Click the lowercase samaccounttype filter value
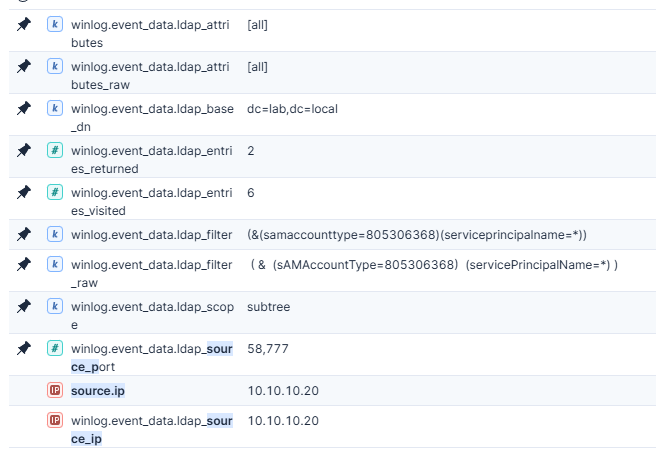 pyautogui.click(x=417, y=235)
